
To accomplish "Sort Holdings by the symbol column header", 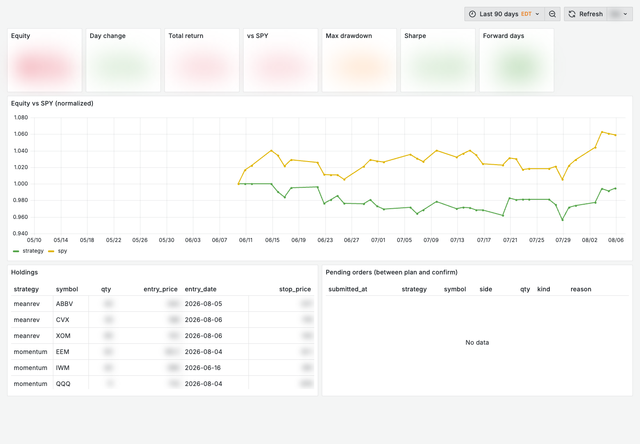I will (x=67, y=289).
